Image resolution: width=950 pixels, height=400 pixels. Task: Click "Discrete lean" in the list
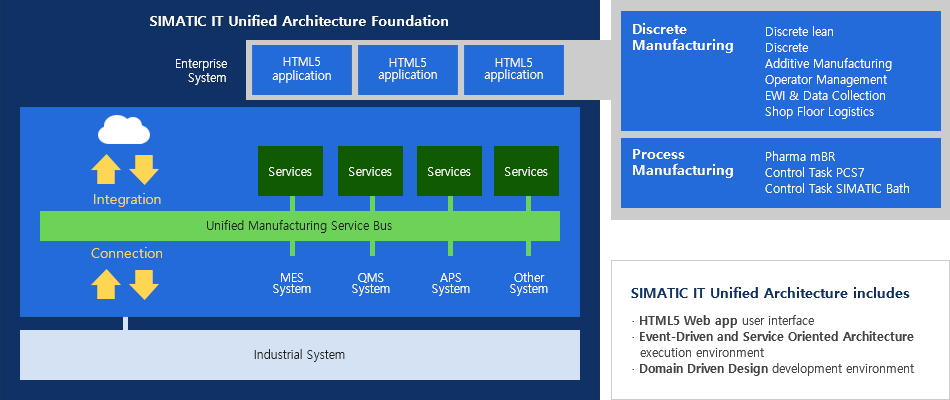coord(799,32)
